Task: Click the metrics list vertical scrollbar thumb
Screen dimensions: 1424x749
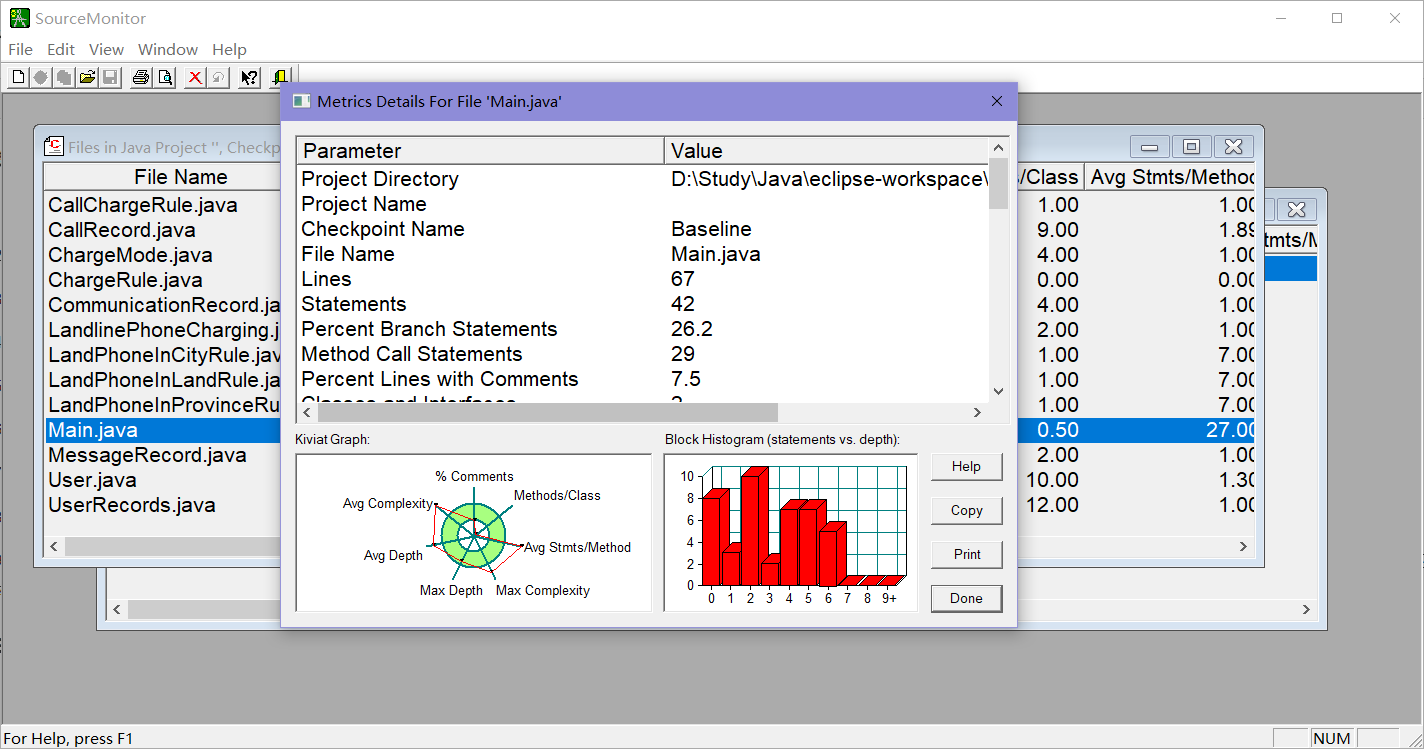Action: (998, 183)
